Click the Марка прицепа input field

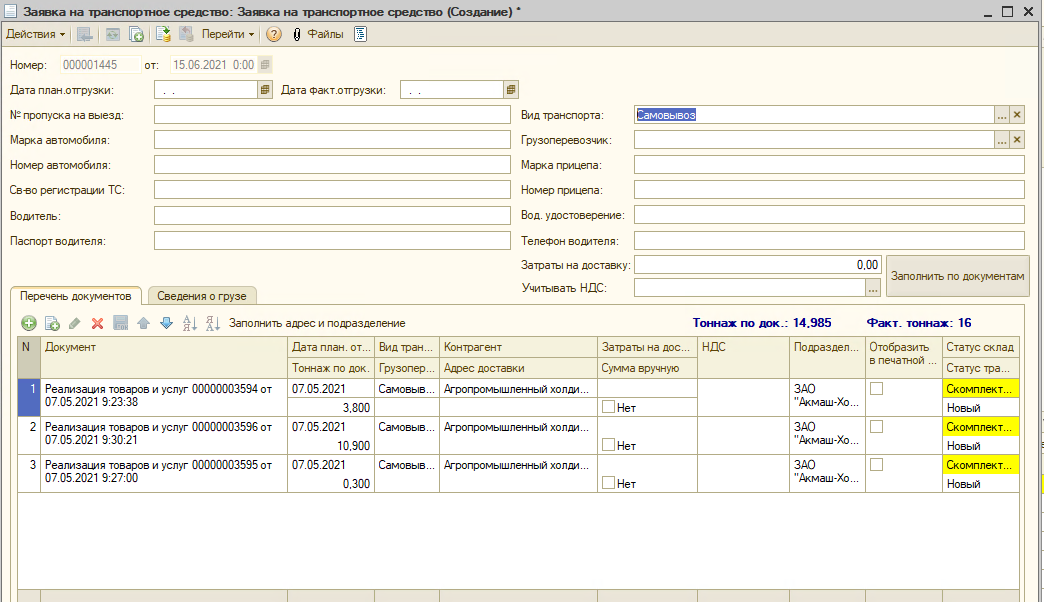[829, 165]
